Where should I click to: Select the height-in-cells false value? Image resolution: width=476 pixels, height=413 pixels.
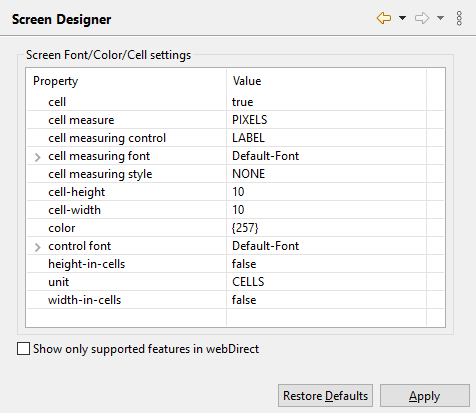pyautogui.click(x=244, y=264)
